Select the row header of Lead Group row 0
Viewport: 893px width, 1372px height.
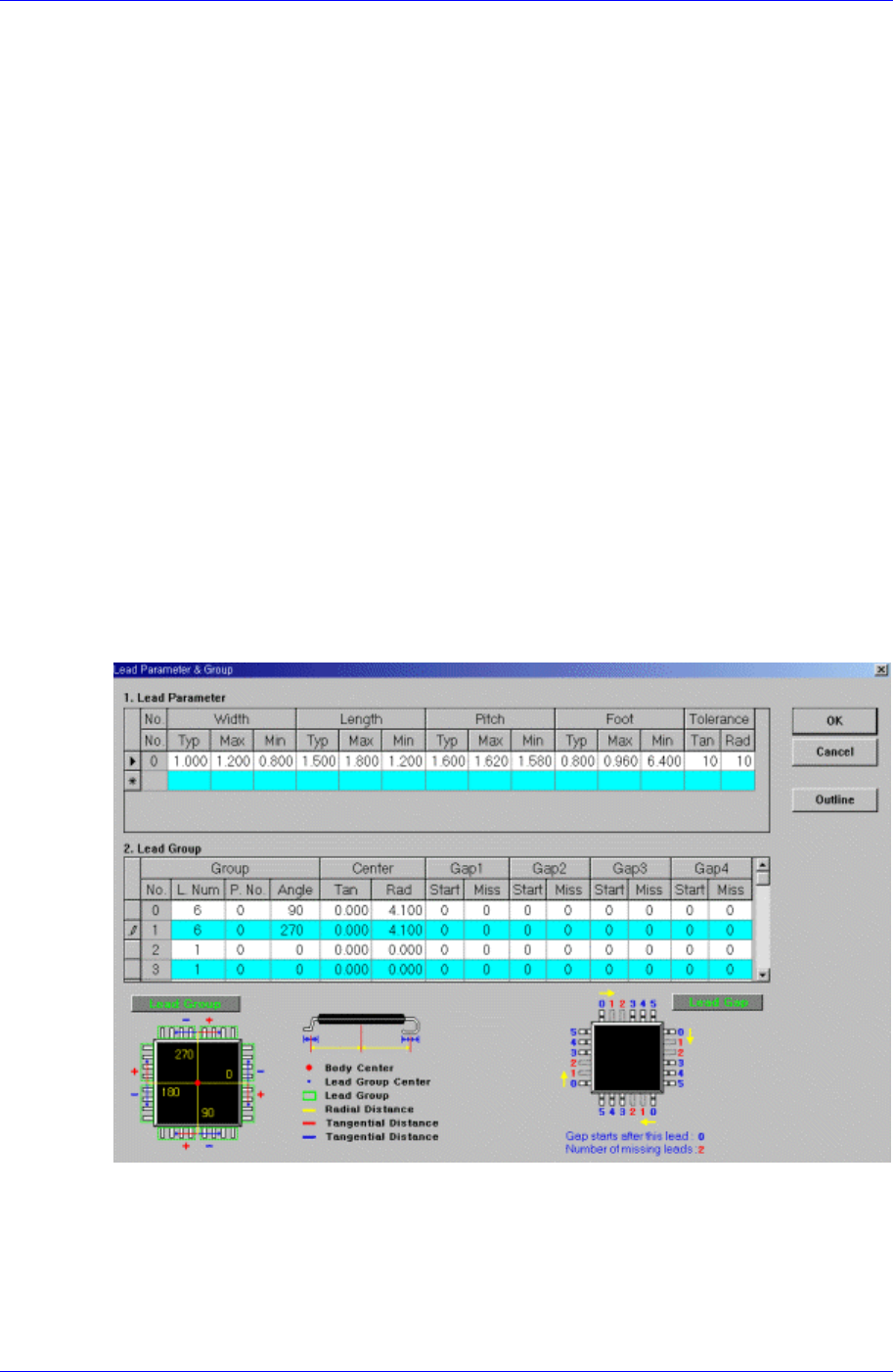tap(133, 910)
